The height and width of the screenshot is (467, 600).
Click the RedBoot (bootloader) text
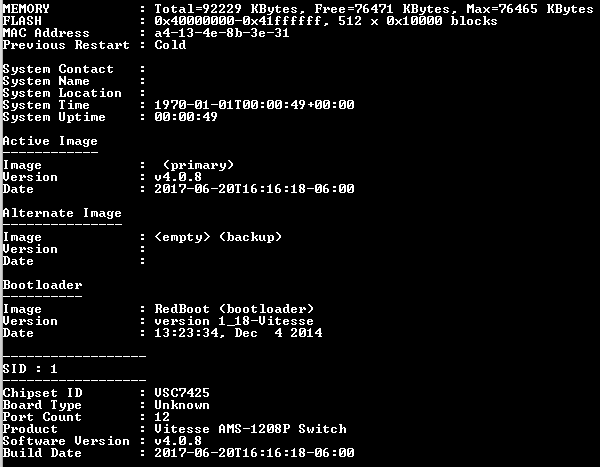tap(234, 309)
